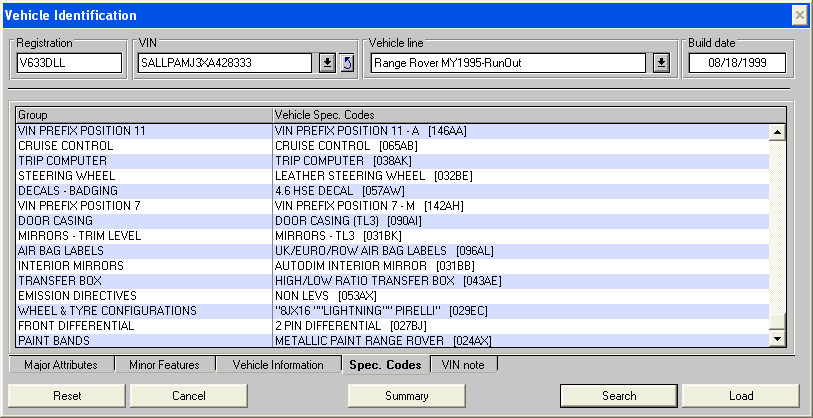This screenshot has width=813, height=418.
Task: Expand the Vehicle line dropdown
Action: pyautogui.click(x=661, y=63)
